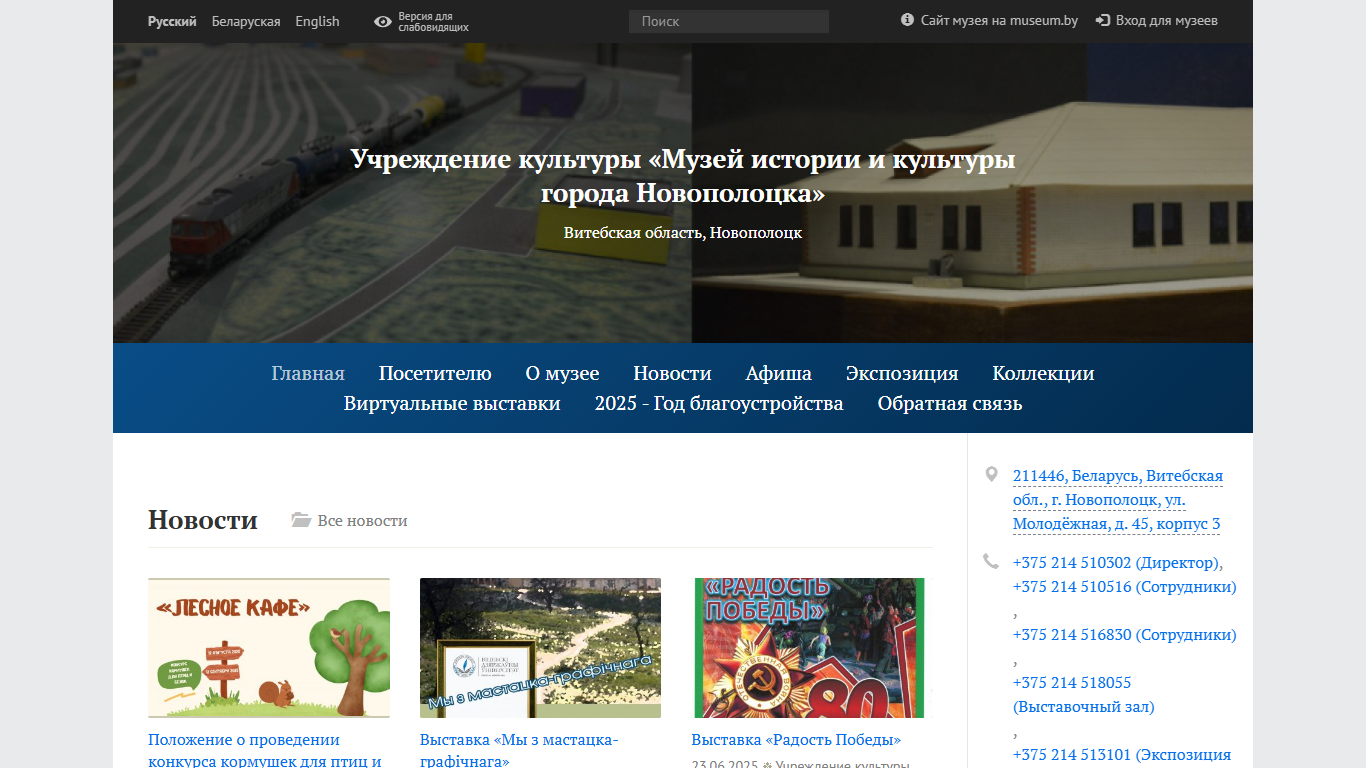Open the Афиша menu item
The width and height of the screenshot is (1366, 768).
[779, 373]
